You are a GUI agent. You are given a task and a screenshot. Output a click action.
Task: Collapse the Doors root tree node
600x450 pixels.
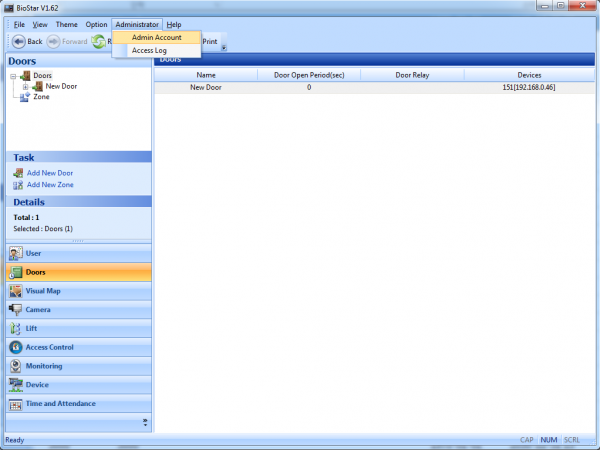13,76
